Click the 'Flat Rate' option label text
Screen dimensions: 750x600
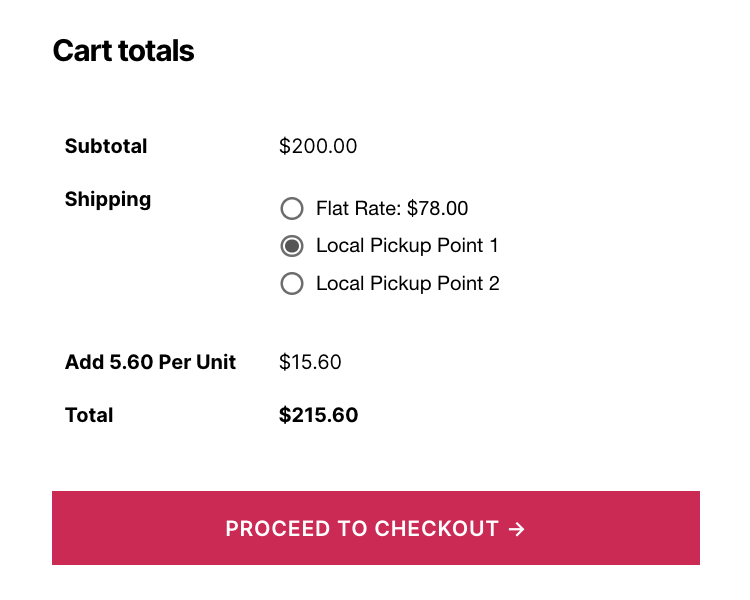point(358,209)
